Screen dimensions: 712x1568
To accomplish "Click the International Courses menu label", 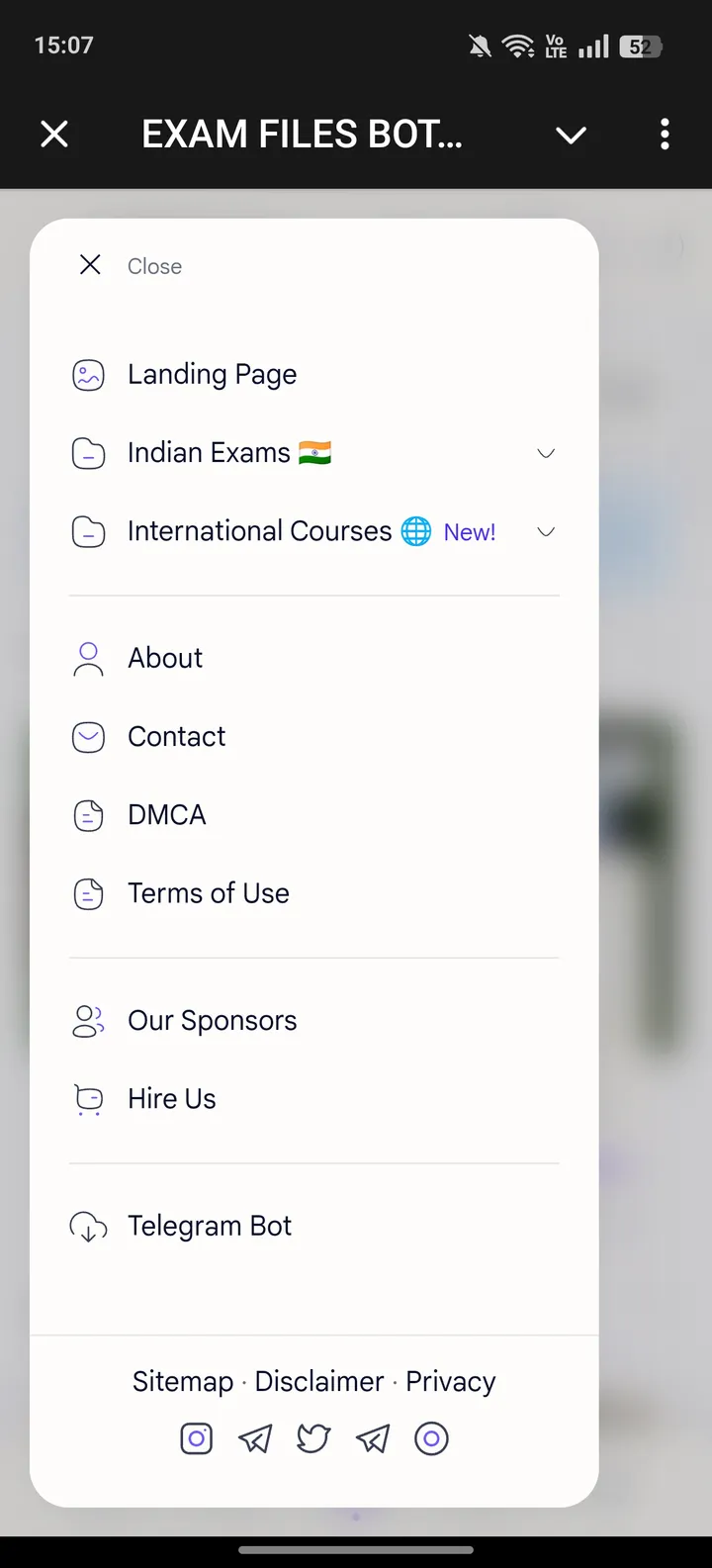I will (260, 532).
